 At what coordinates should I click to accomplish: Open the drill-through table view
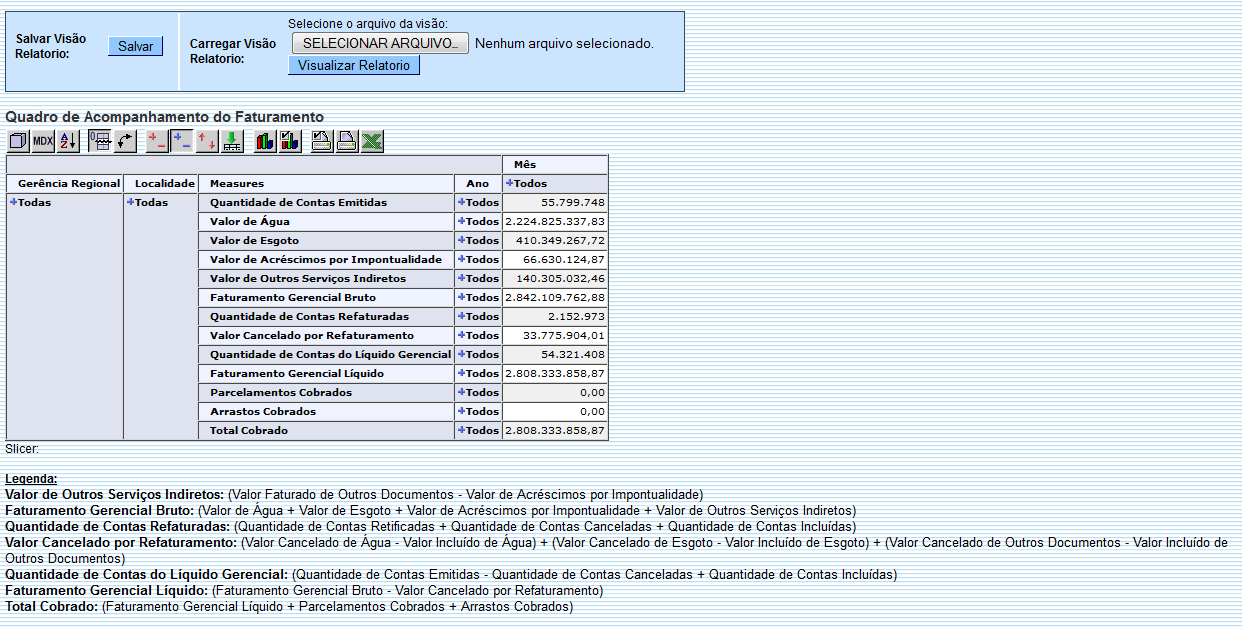(x=231, y=141)
